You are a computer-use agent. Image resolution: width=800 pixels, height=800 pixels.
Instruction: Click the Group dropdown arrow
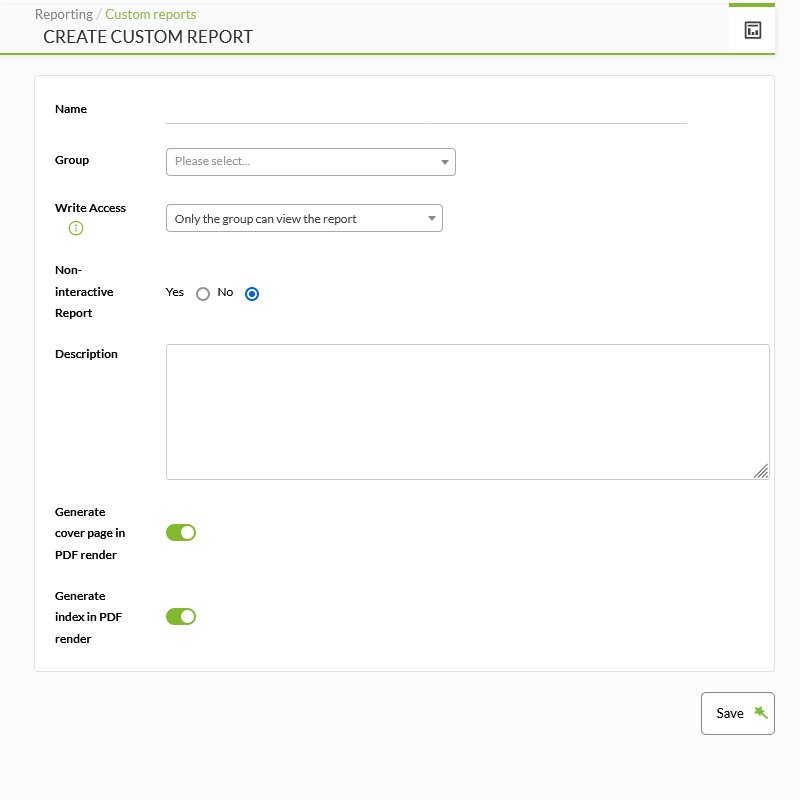coord(444,162)
